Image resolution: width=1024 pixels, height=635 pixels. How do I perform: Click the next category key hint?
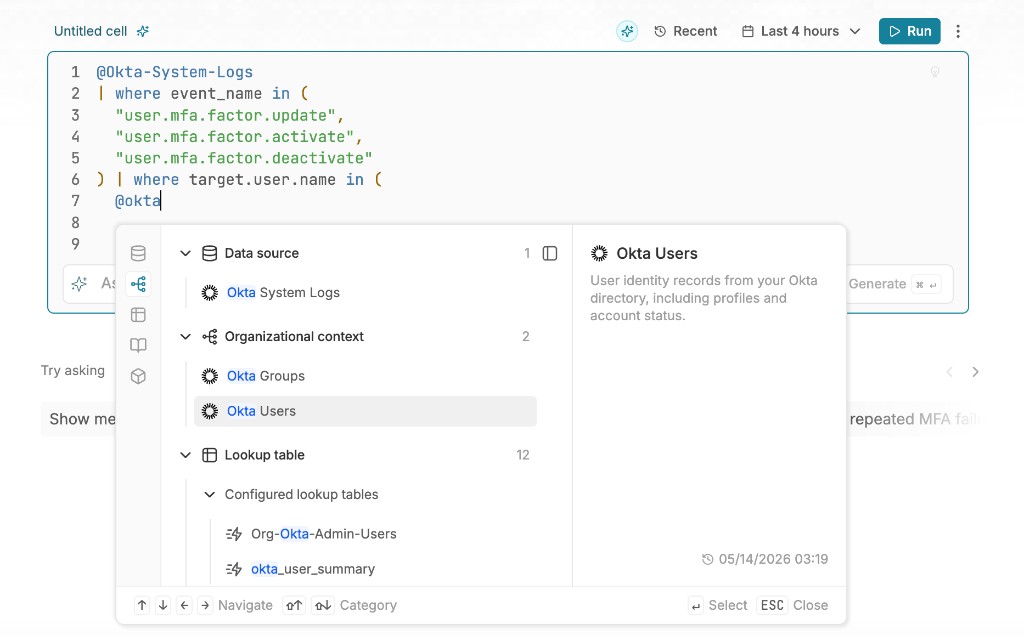tap(323, 605)
